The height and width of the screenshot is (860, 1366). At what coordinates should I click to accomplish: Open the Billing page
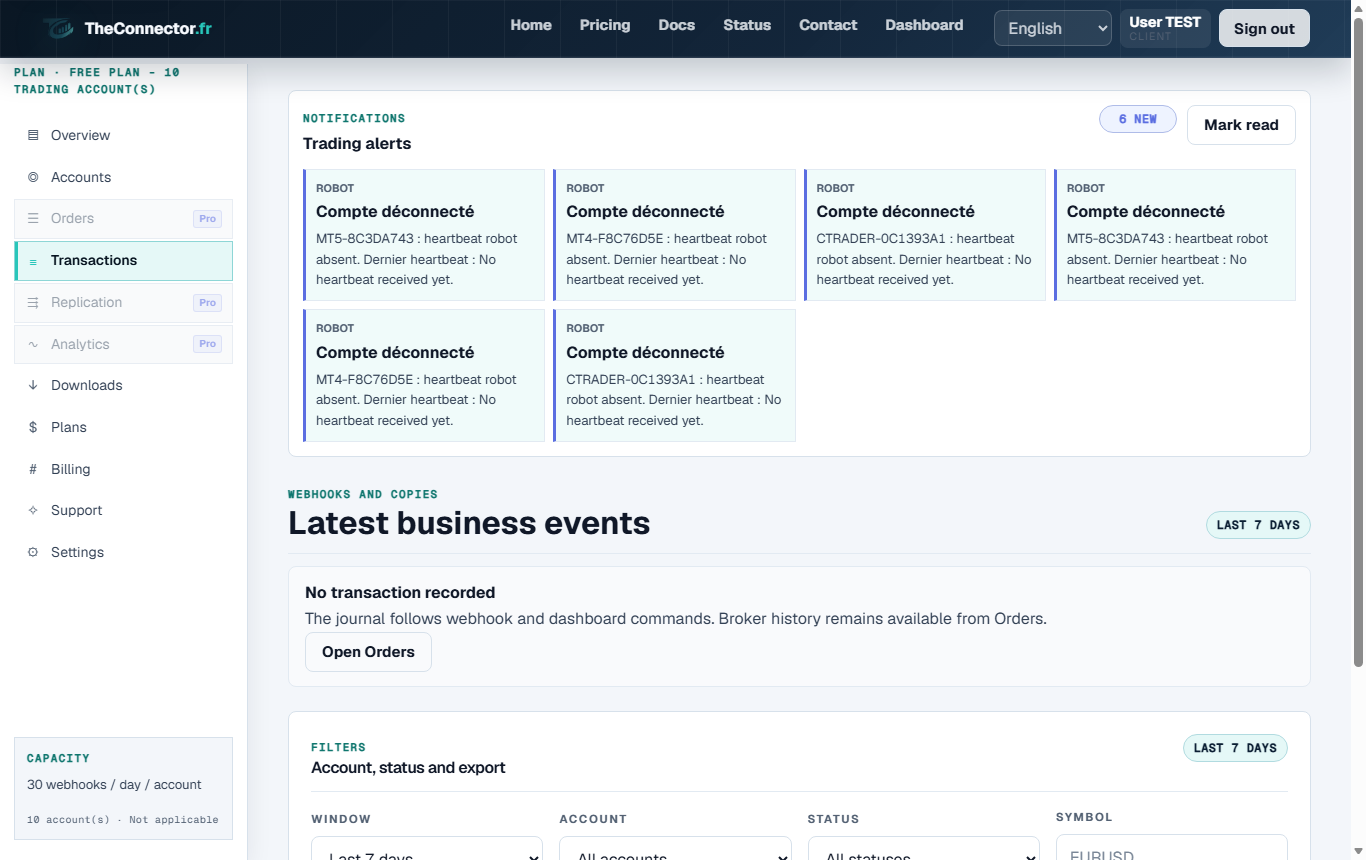point(124,469)
